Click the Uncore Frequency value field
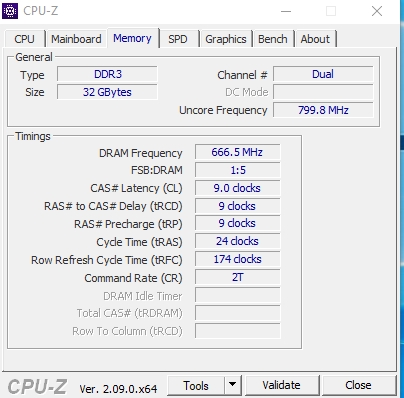The height and width of the screenshot is (398, 404). click(323, 110)
